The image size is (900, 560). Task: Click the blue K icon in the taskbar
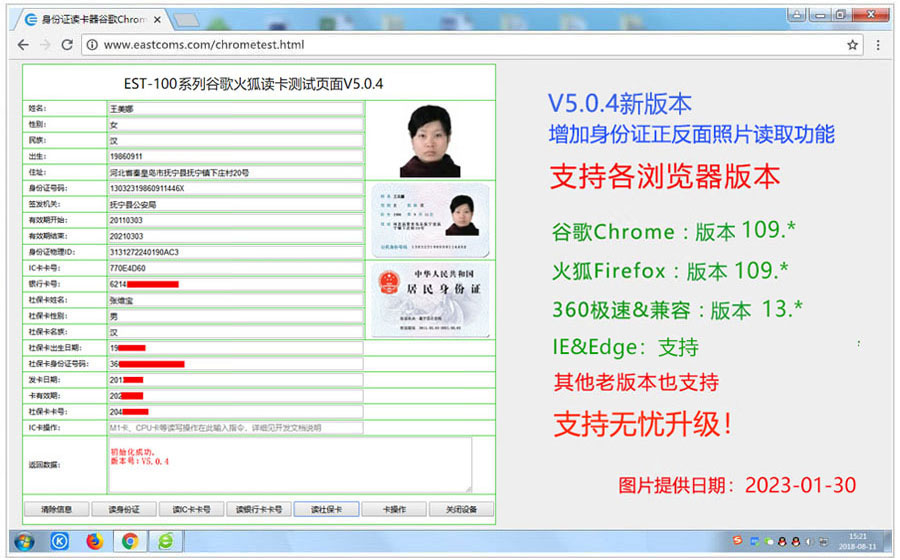tap(59, 542)
